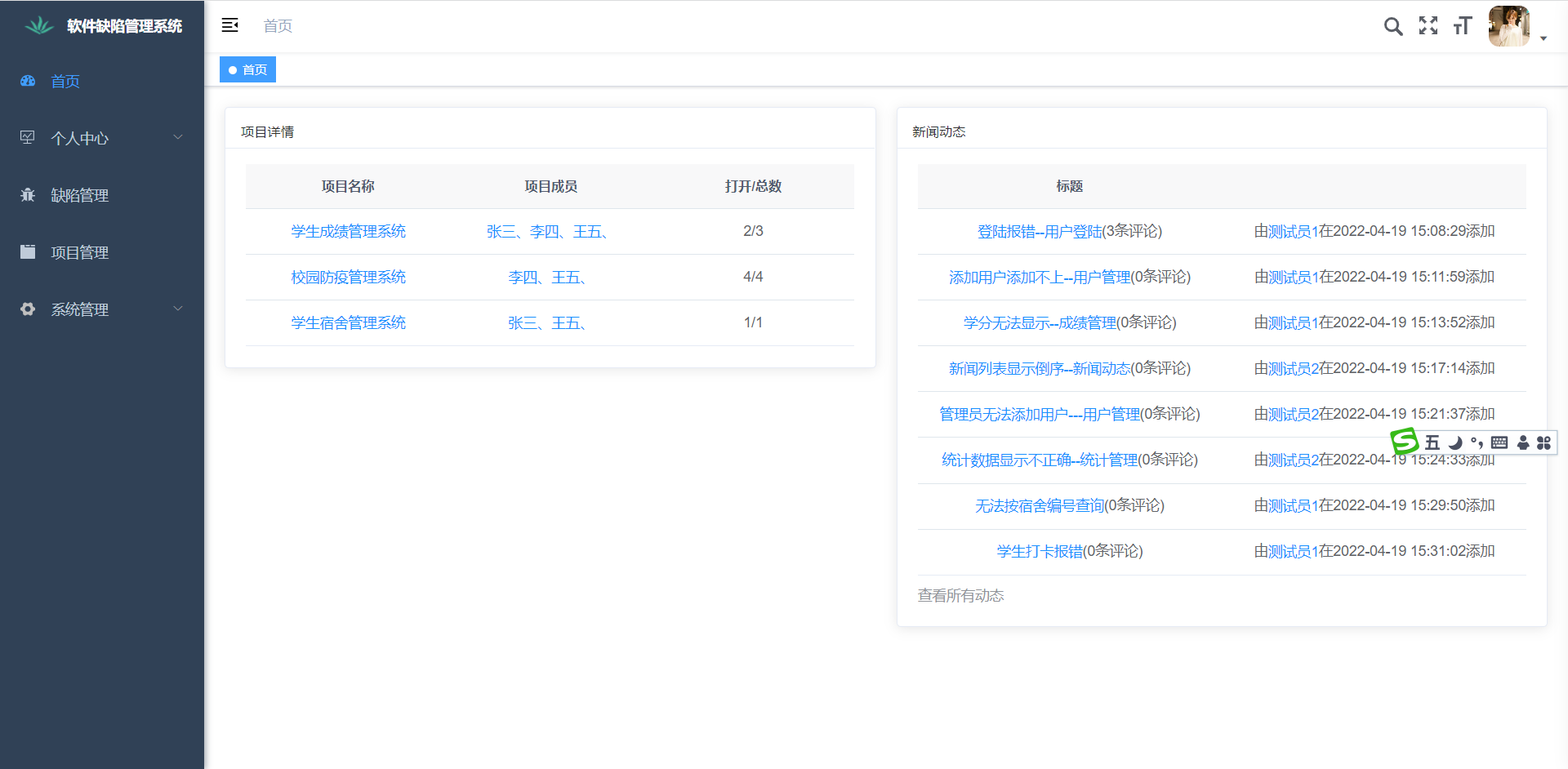The image size is (1568, 769).
Task: Click 测试员2 in the 15:21:37 row
Action: 1294,414
